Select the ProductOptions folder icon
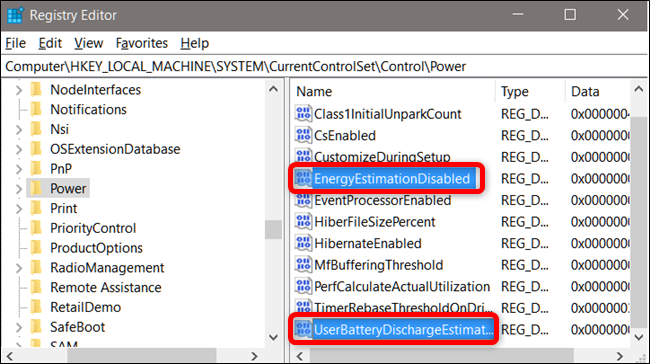 click(36, 248)
